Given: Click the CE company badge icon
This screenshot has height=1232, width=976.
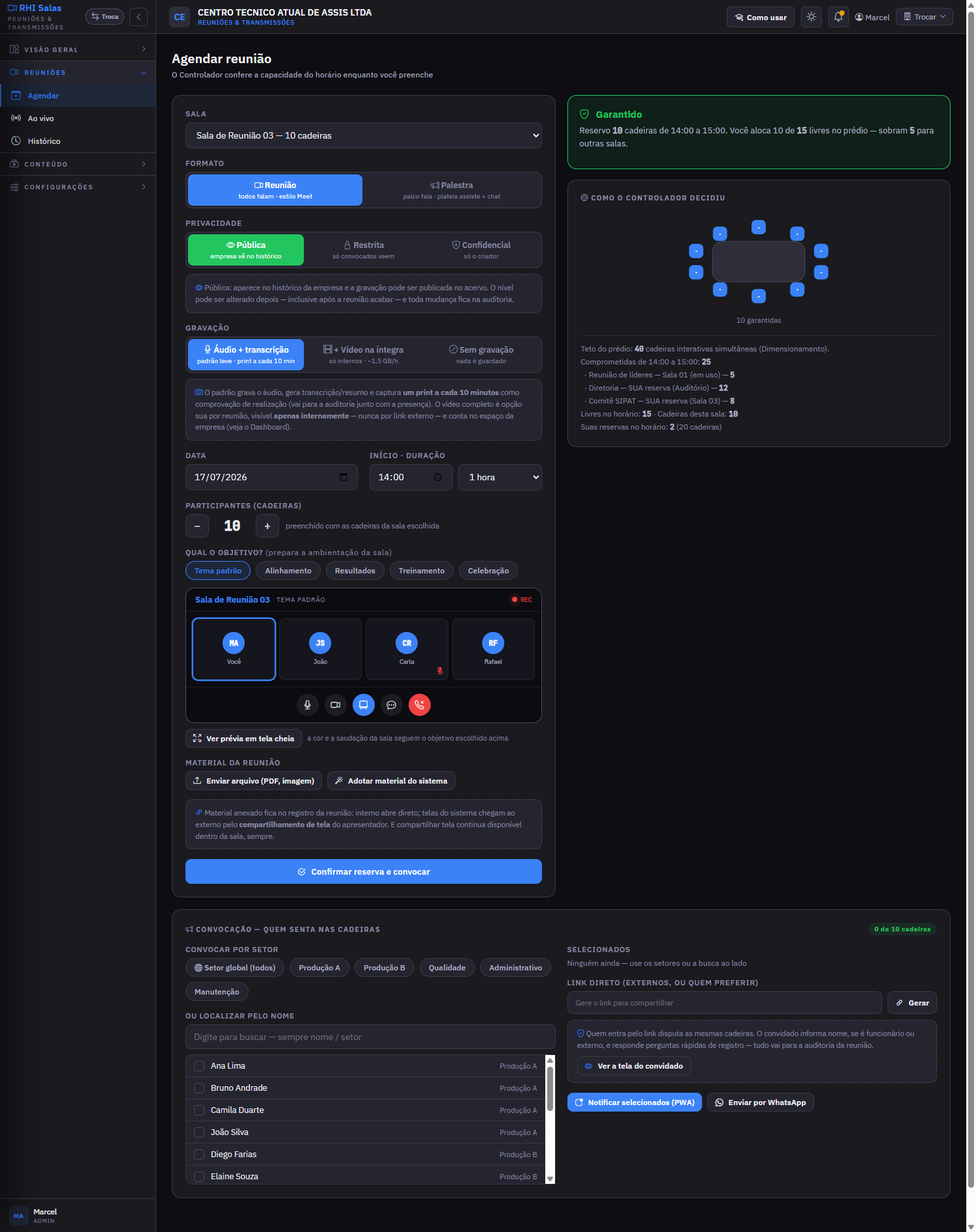Looking at the screenshot, I should [180, 17].
